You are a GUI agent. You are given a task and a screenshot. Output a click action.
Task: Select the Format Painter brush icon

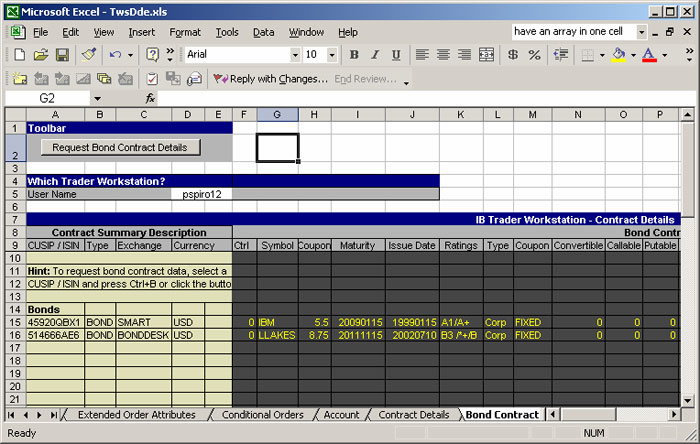click(x=89, y=55)
